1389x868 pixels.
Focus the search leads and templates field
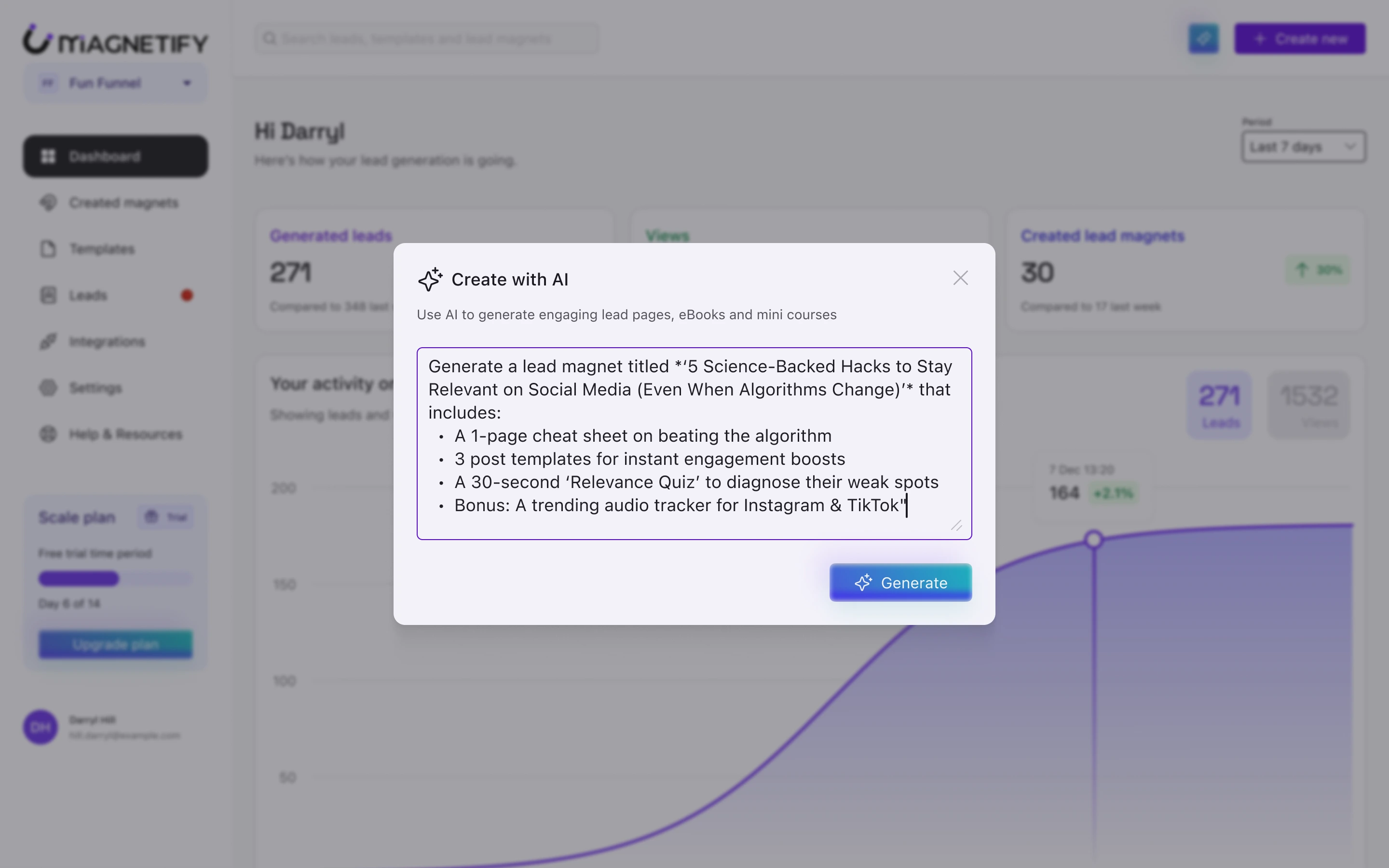pyautogui.click(x=427, y=39)
